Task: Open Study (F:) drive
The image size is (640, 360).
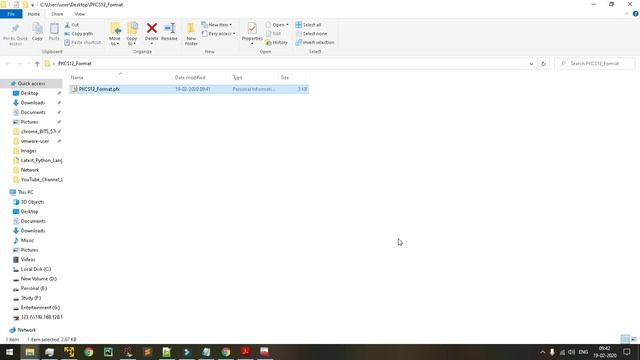Action: click(31, 298)
